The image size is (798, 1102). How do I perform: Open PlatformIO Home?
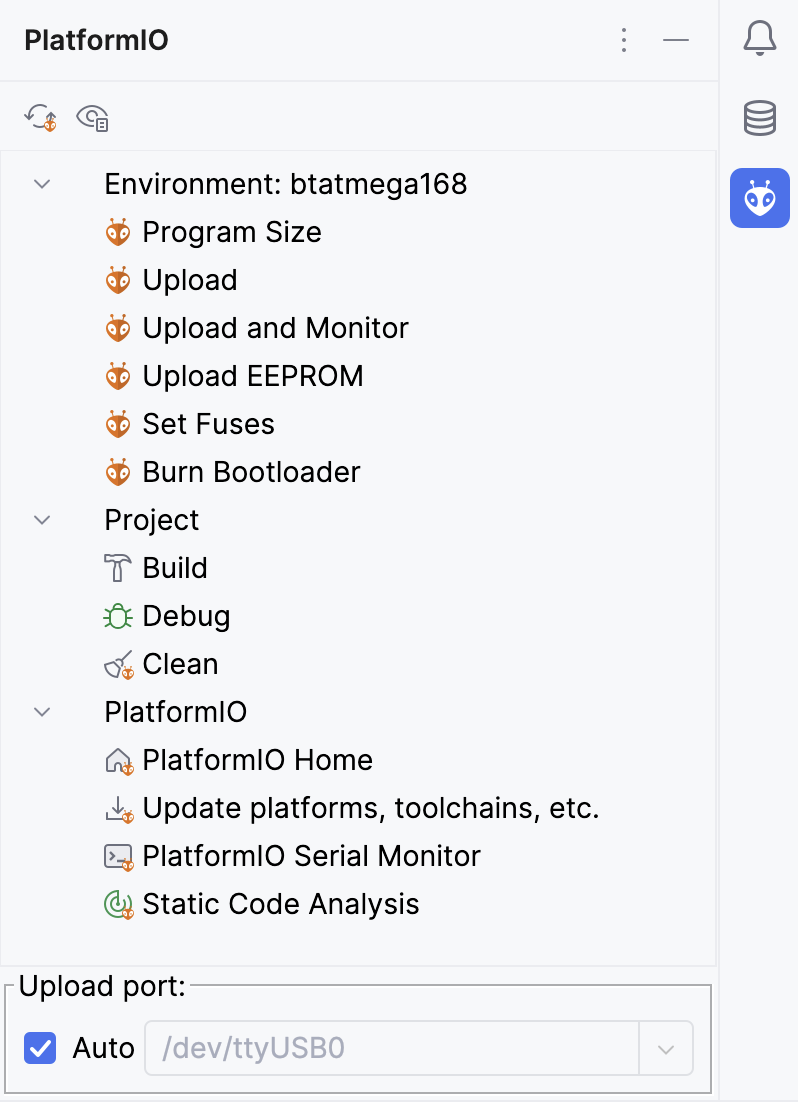(257, 760)
